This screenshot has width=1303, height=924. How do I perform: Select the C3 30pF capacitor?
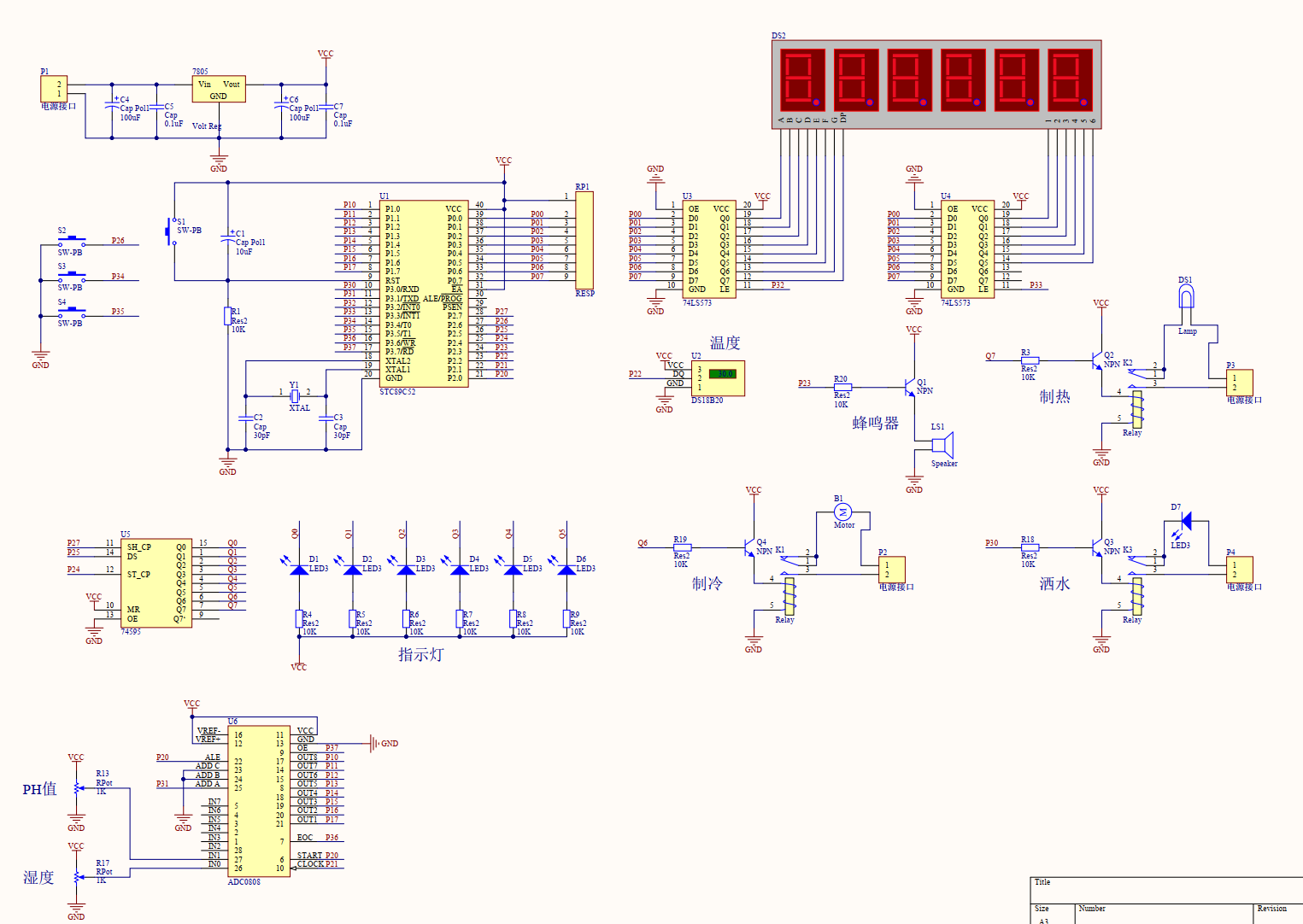pos(326,418)
